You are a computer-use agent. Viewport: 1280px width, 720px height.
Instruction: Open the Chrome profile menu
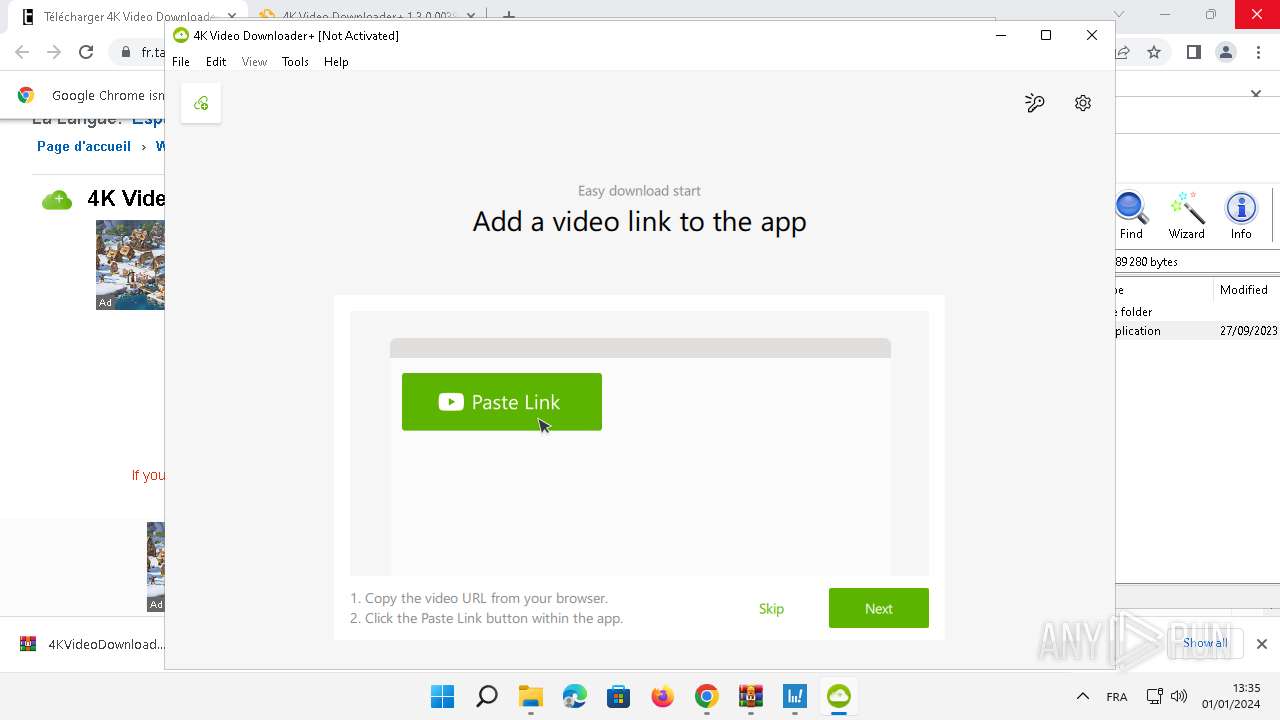[1226, 52]
